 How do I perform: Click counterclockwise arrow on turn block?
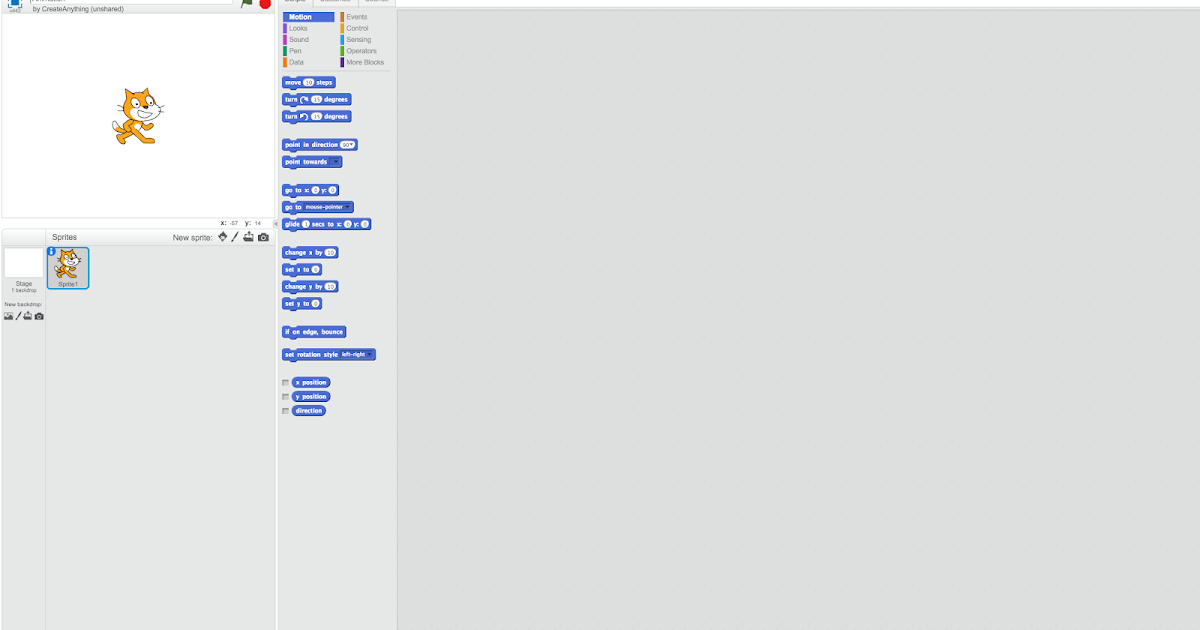coord(304,117)
